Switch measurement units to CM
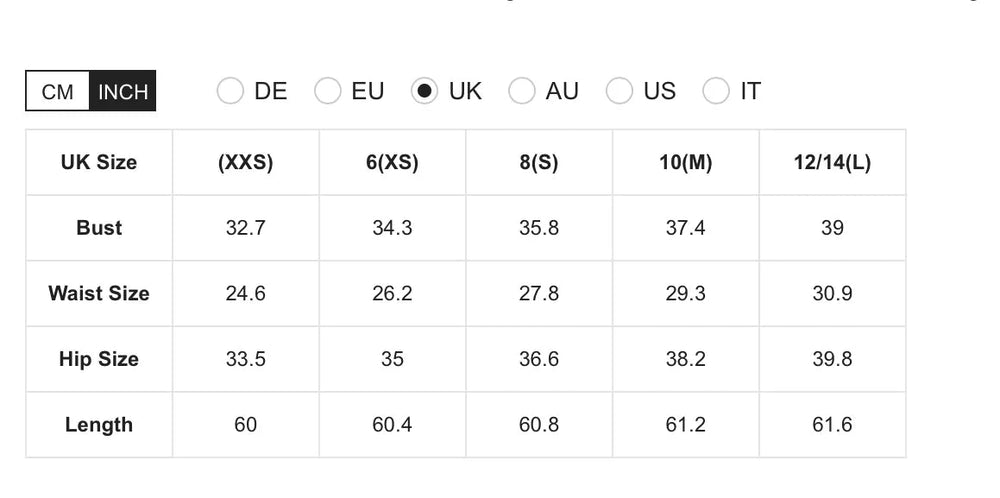The height and width of the screenshot is (498, 1000). 58,92
